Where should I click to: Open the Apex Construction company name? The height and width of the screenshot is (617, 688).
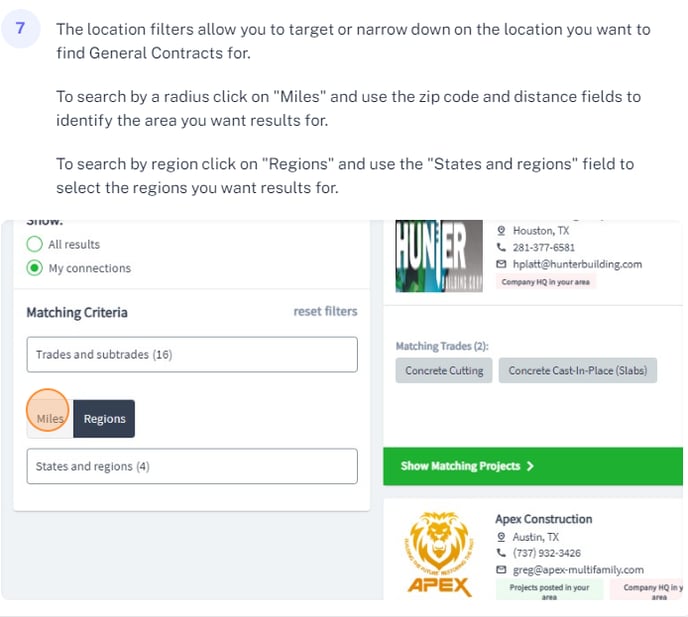click(544, 519)
